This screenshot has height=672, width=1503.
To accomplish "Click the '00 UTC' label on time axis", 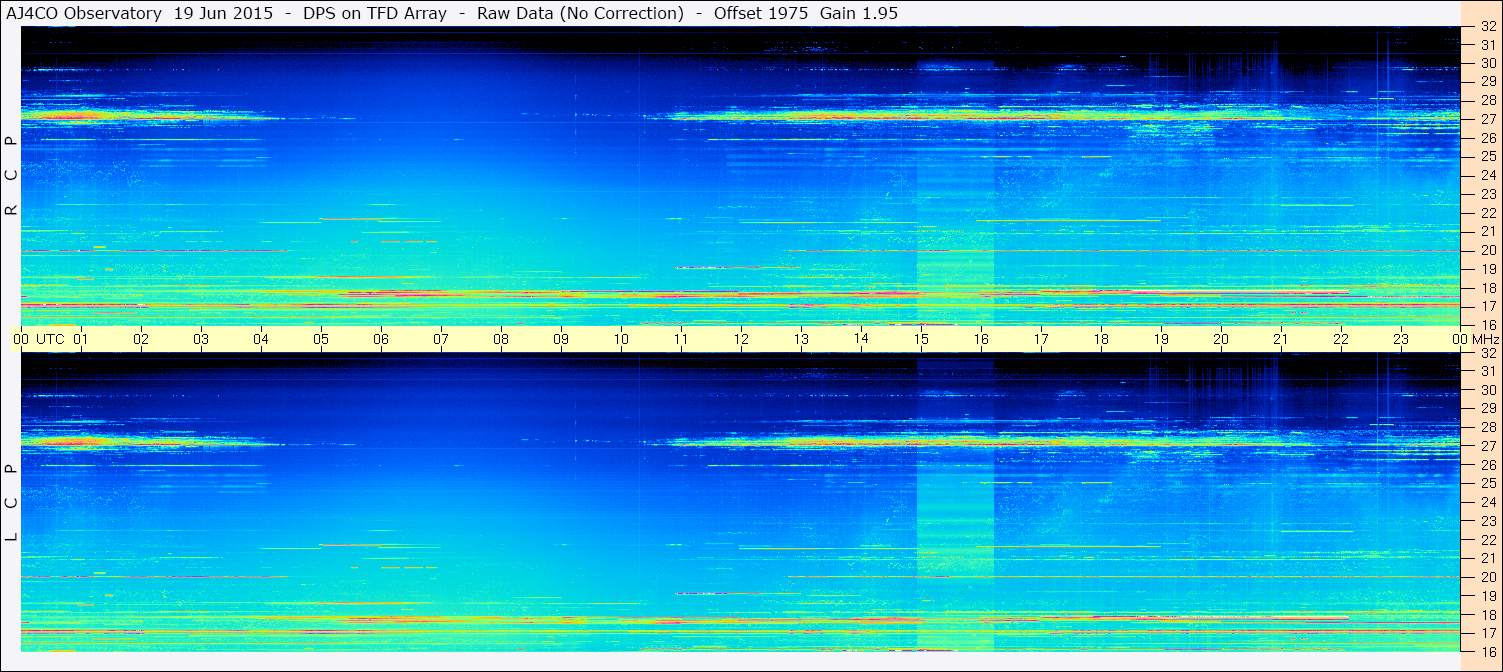I will click(38, 339).
